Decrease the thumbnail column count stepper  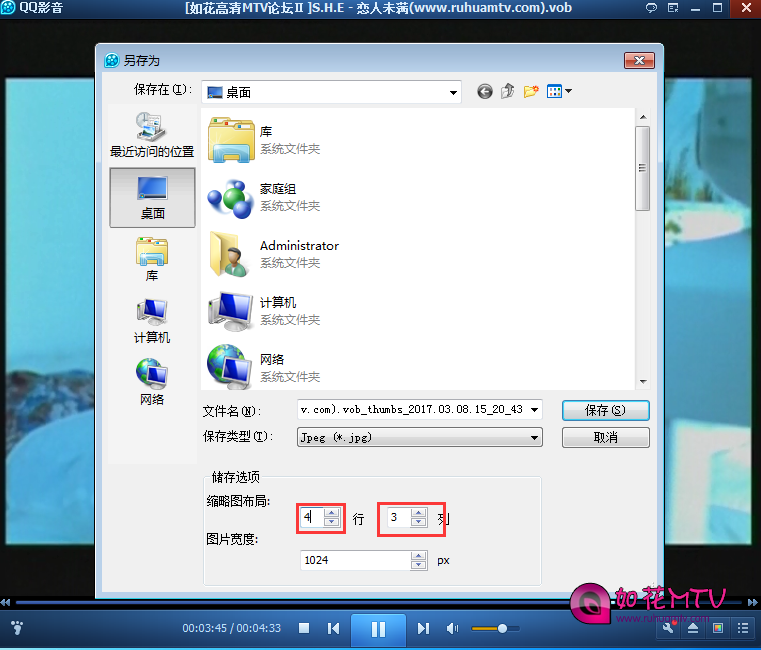pos(418,523)
